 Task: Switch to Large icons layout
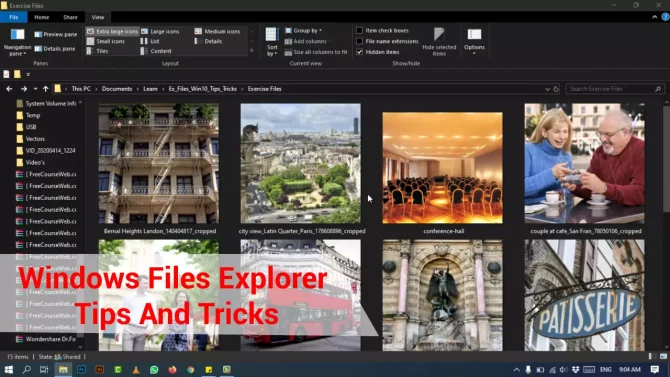pos(160,31)
